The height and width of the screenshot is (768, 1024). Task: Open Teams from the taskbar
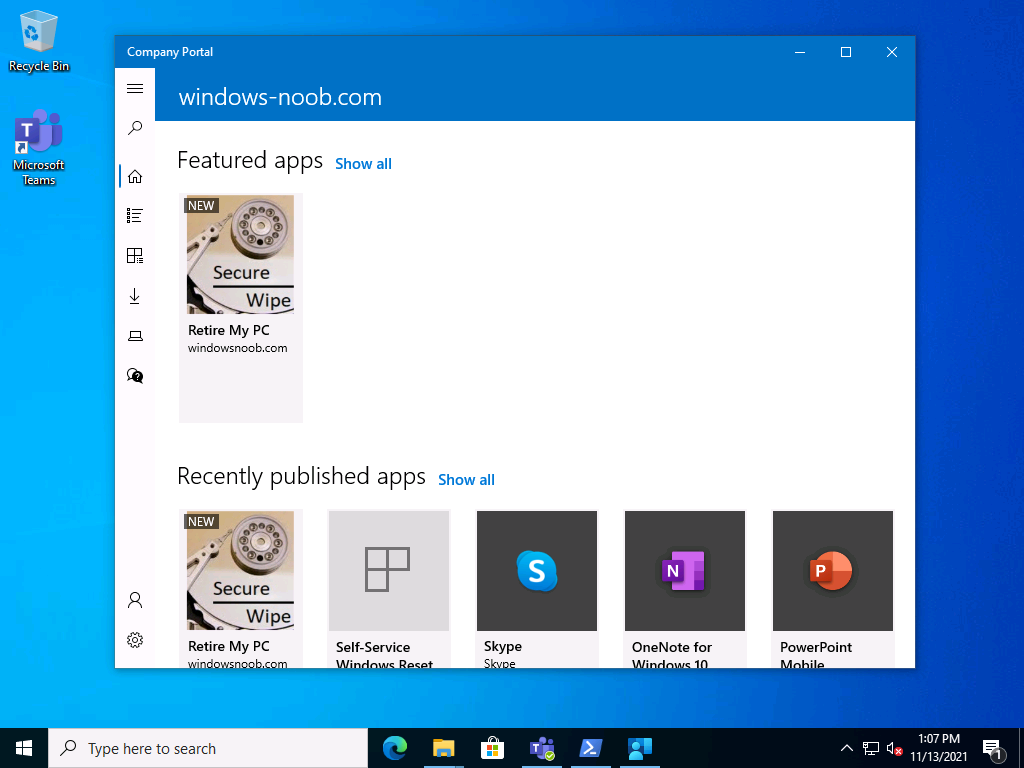coord(541,748)
